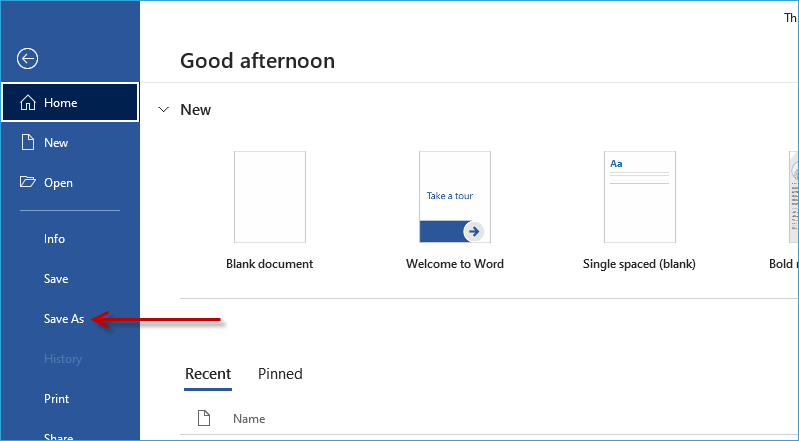Create a Blank document
This screenshot has width=799, height=441.
click(x=270, y=197)
